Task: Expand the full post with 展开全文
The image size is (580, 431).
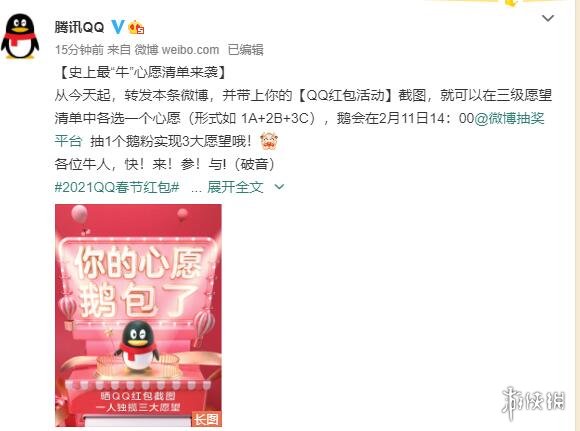Action: (235, 187)
